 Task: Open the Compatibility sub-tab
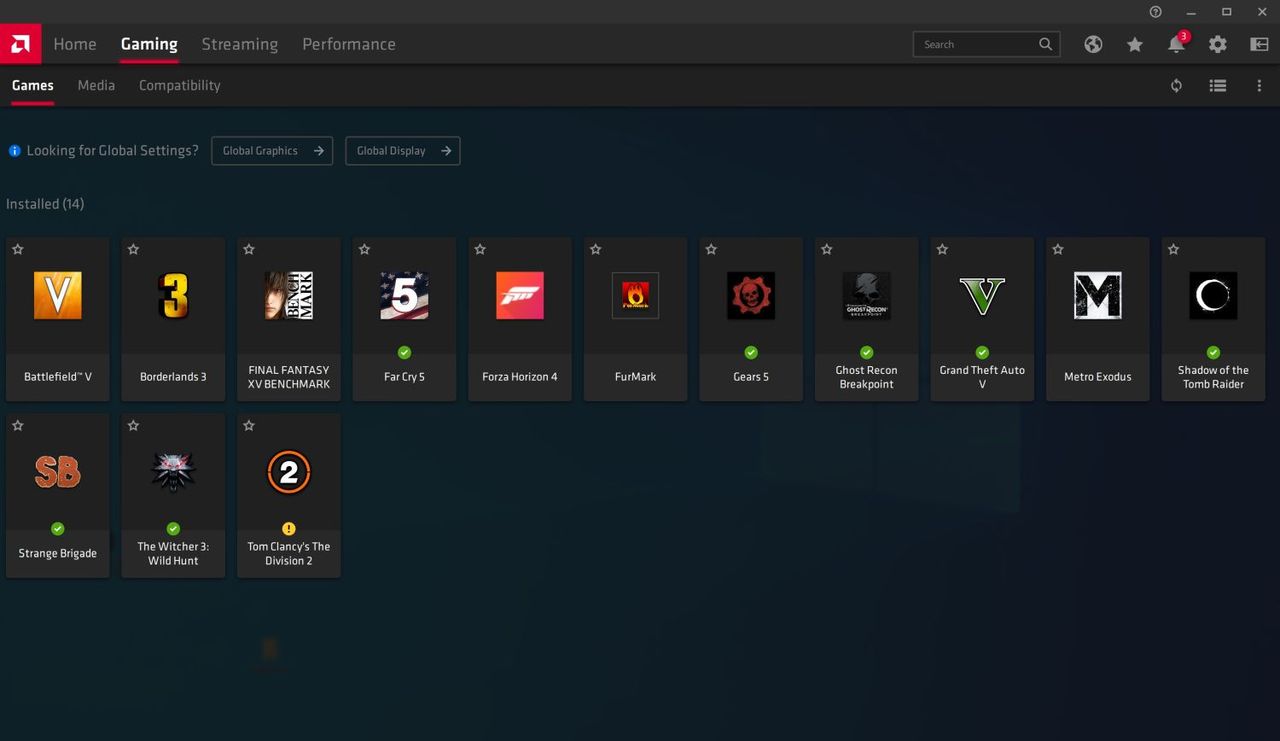pos(180,85)
